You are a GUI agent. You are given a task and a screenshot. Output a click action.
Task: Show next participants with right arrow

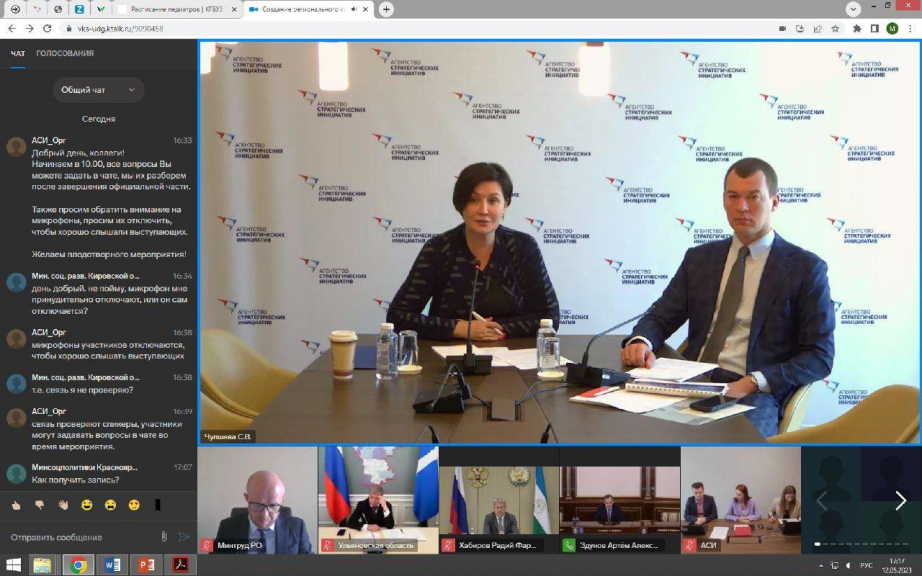point(900,501)
